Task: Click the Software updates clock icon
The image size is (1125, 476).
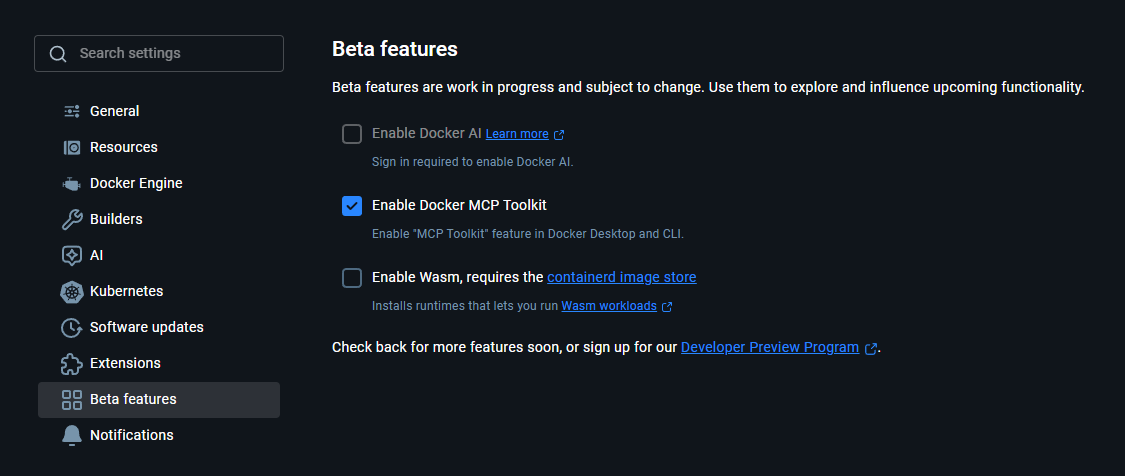Action: 72,327
